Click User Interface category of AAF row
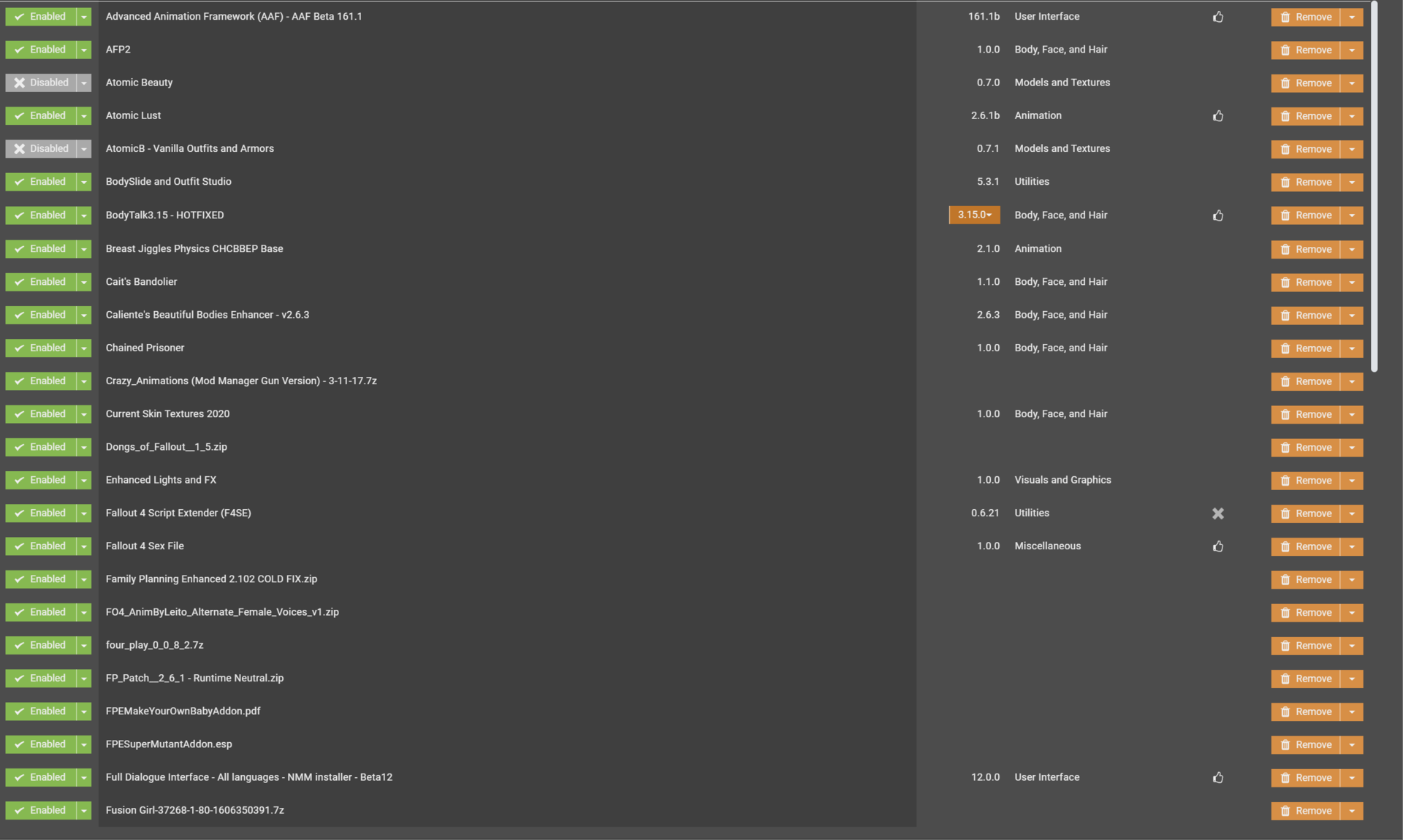 [x=1046, y=16]
